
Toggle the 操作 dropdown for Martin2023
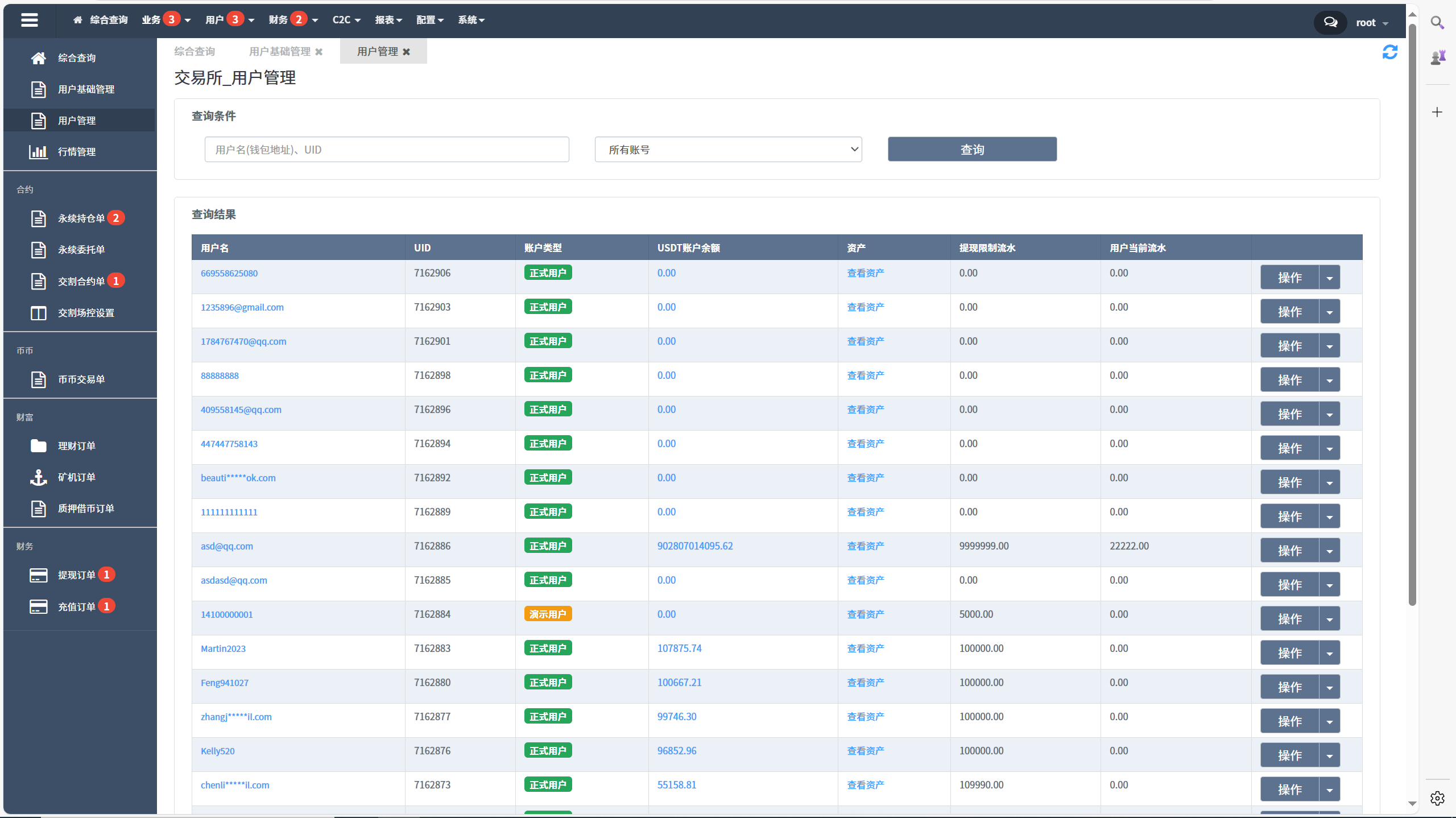coord(1330,651)
